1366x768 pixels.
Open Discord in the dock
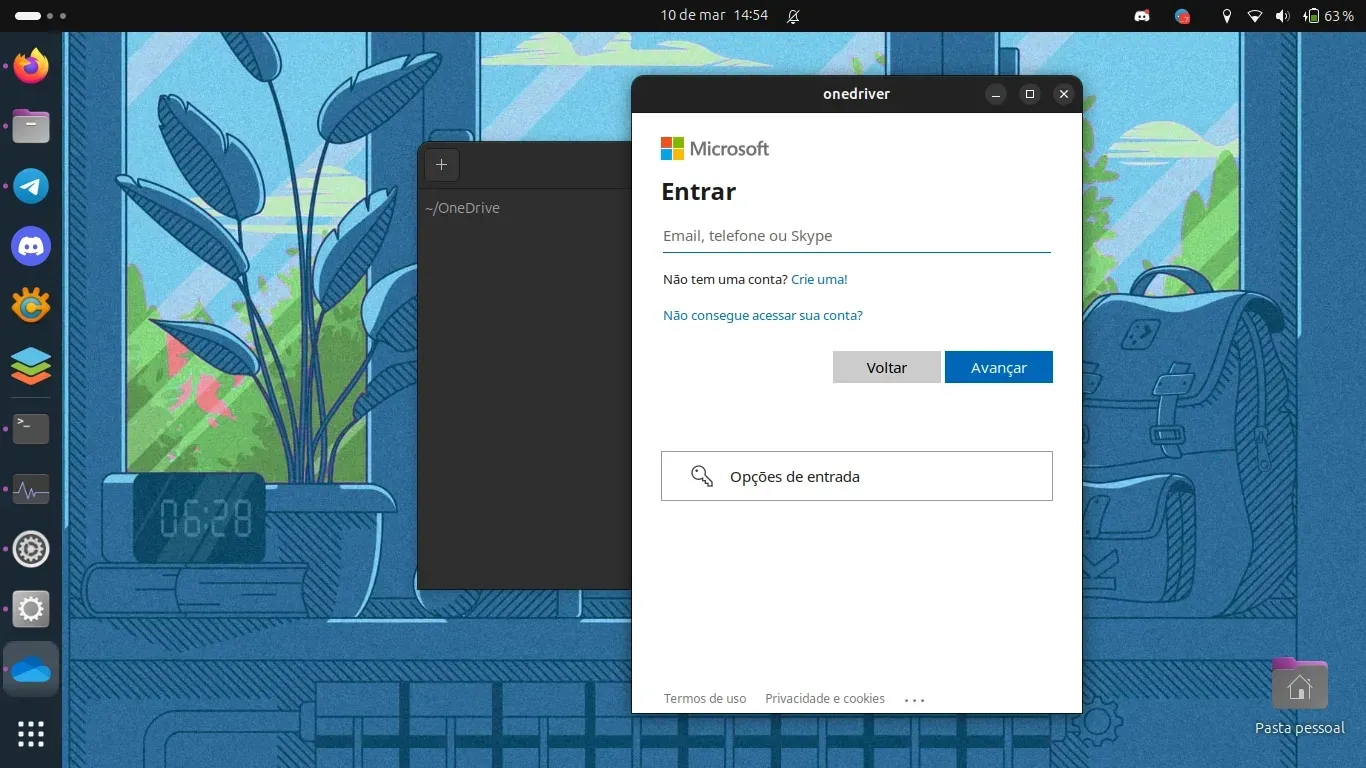[31, 246]
